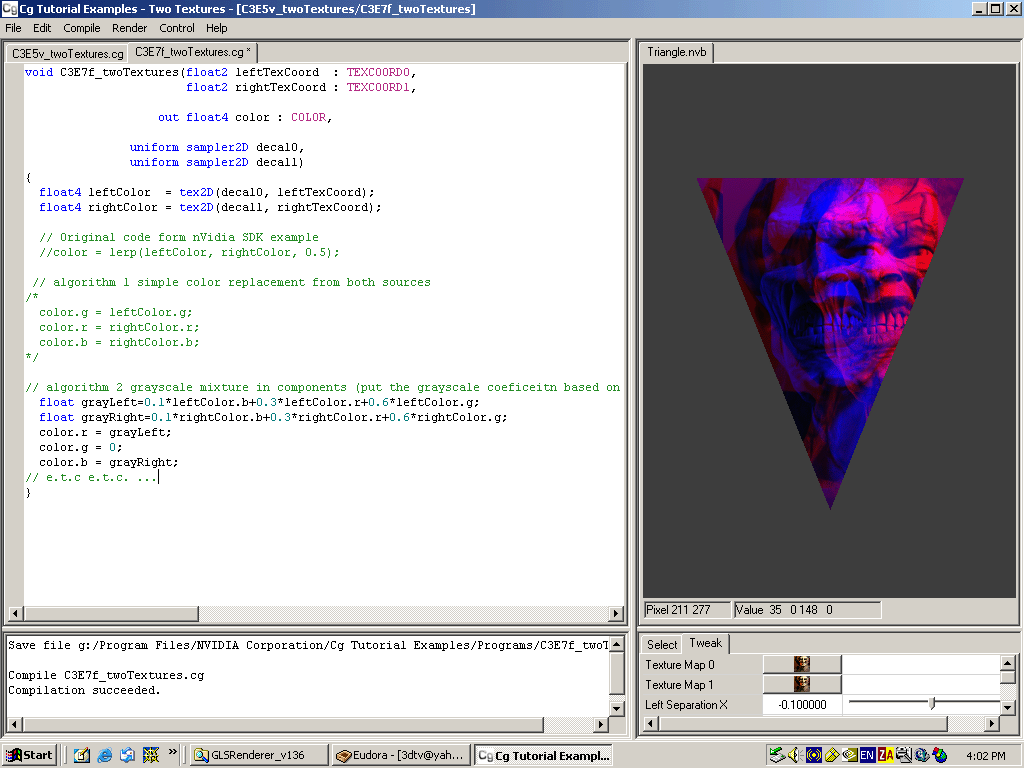Open the Help menu

(x=216, y=28)
